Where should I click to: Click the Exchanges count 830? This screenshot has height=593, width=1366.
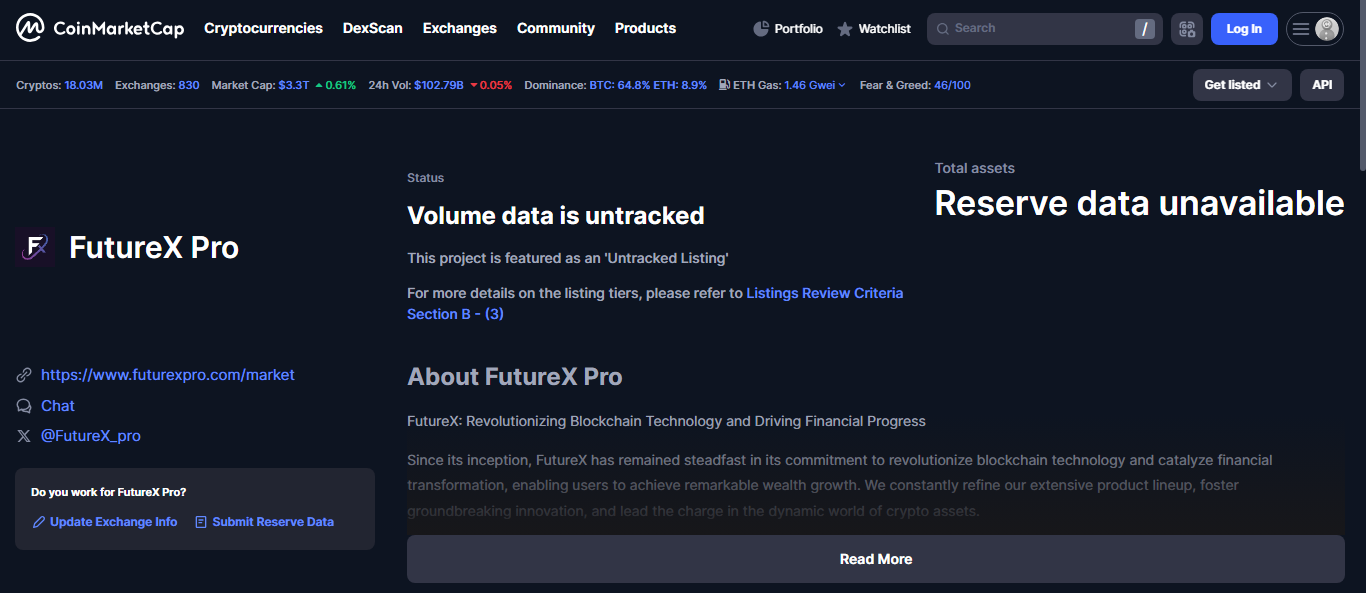(189, 85)
